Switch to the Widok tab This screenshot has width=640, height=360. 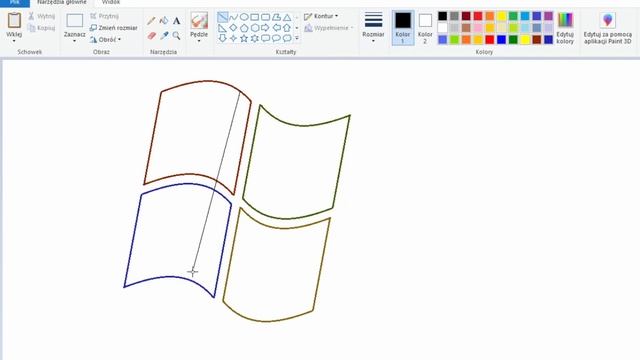[x=111, y=2]
